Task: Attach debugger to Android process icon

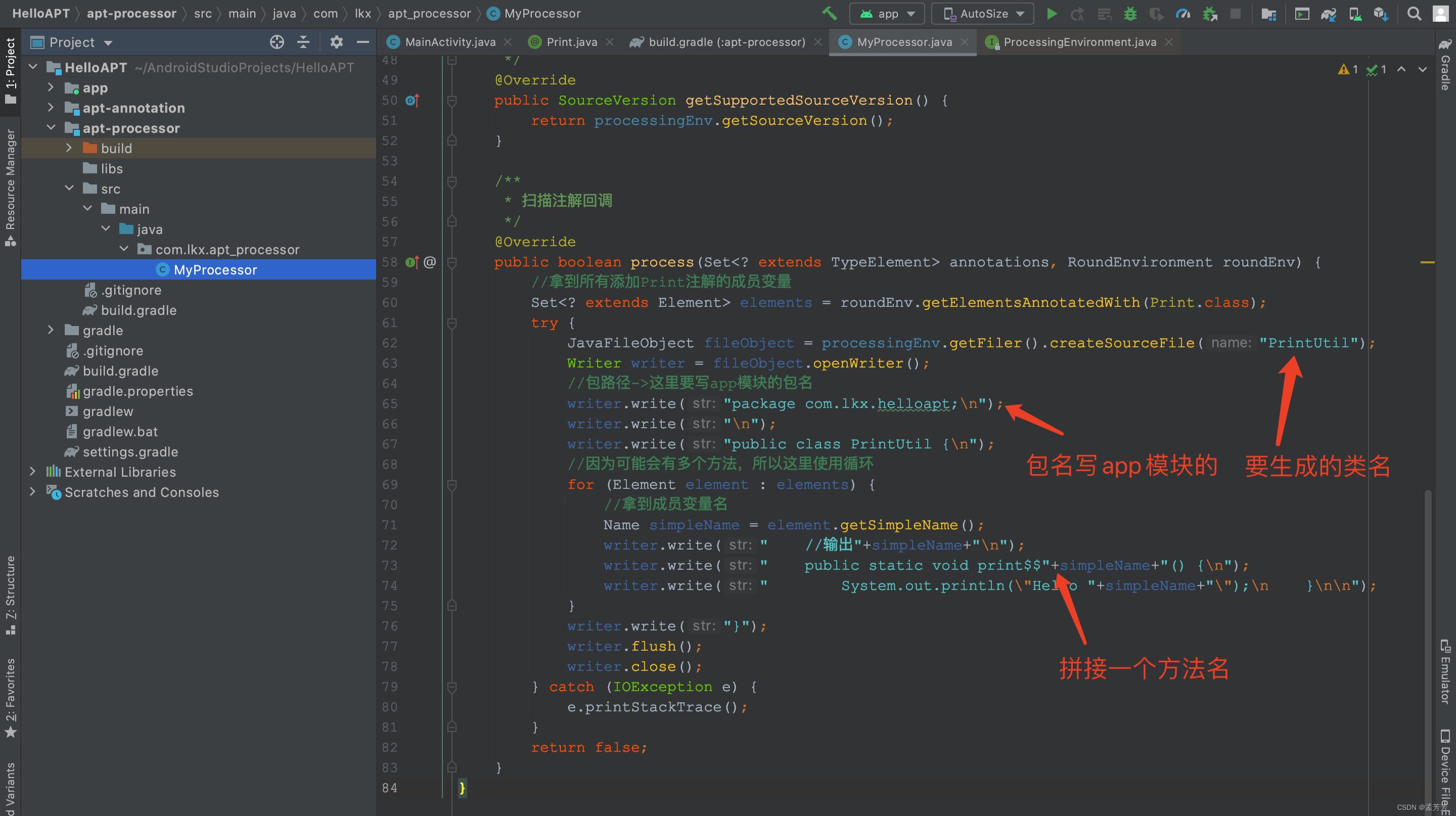Action: click(1210, 14)
